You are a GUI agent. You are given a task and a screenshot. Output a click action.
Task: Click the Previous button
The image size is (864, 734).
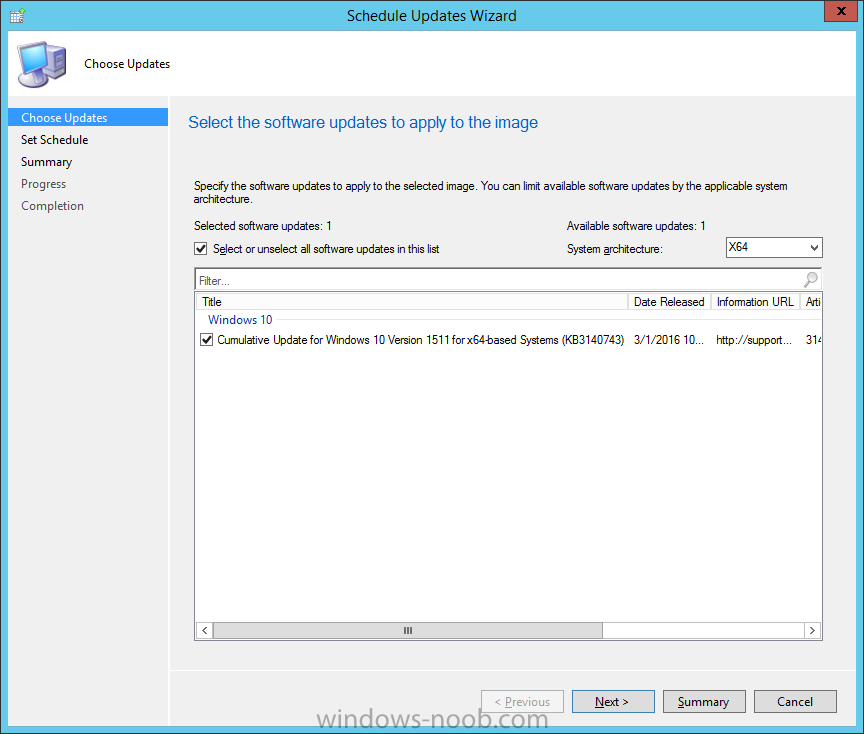point(522,701)
